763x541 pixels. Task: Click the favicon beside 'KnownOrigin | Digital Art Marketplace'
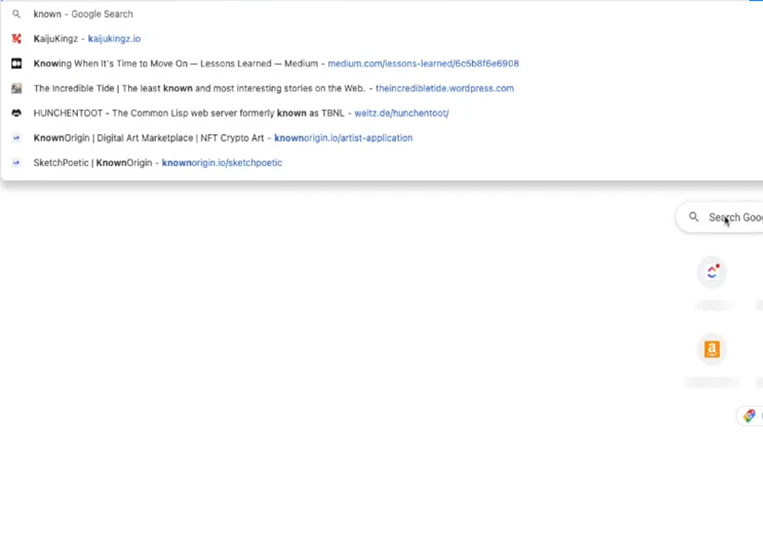point(17,138)
